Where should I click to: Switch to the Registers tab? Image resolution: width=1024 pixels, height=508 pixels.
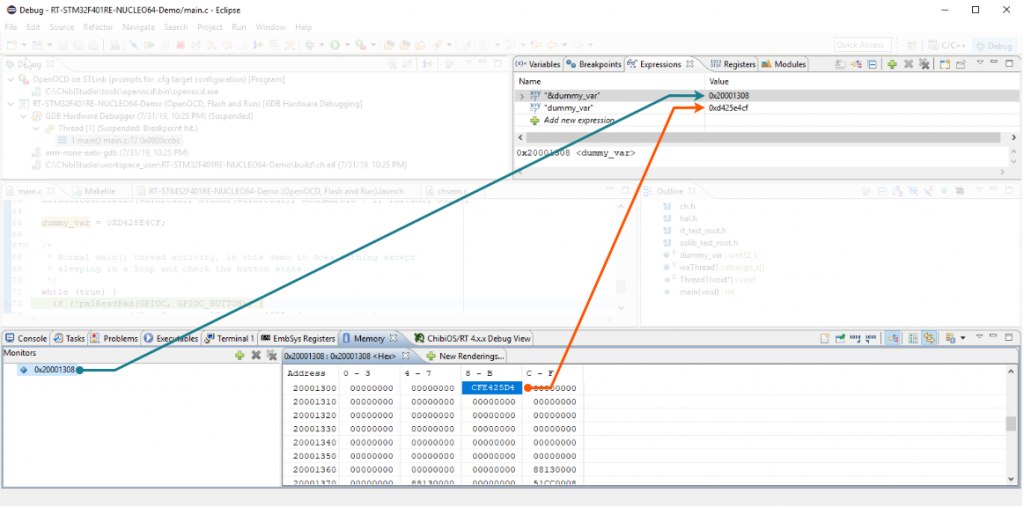click(x=733, y=64)
